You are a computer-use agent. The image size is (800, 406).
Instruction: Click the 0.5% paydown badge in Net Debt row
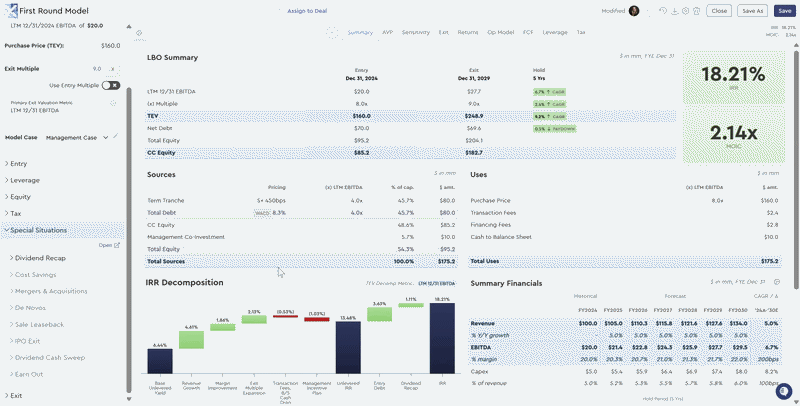pos(554,129)
